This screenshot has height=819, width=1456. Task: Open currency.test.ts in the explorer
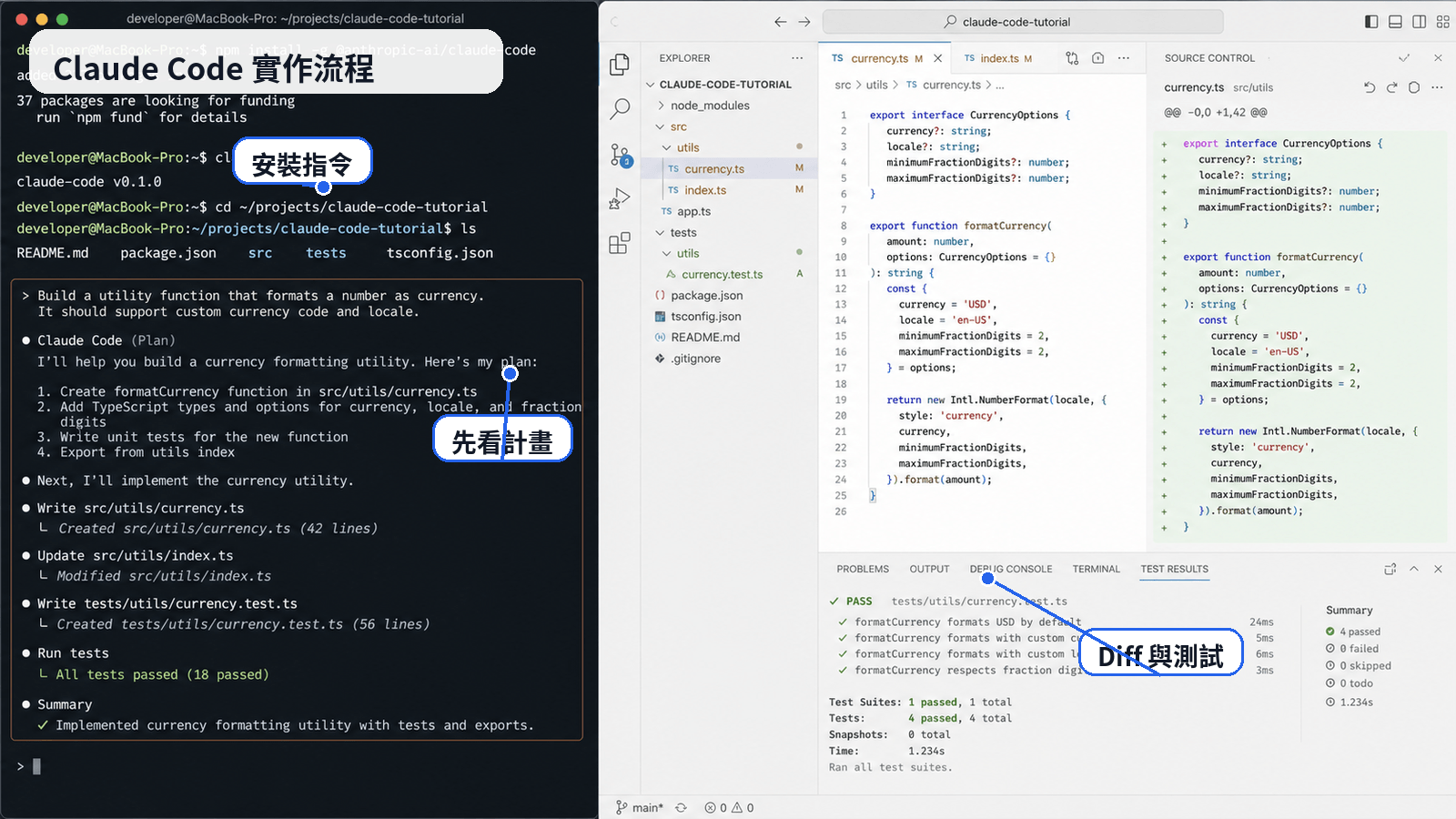(x=723, y=274)
